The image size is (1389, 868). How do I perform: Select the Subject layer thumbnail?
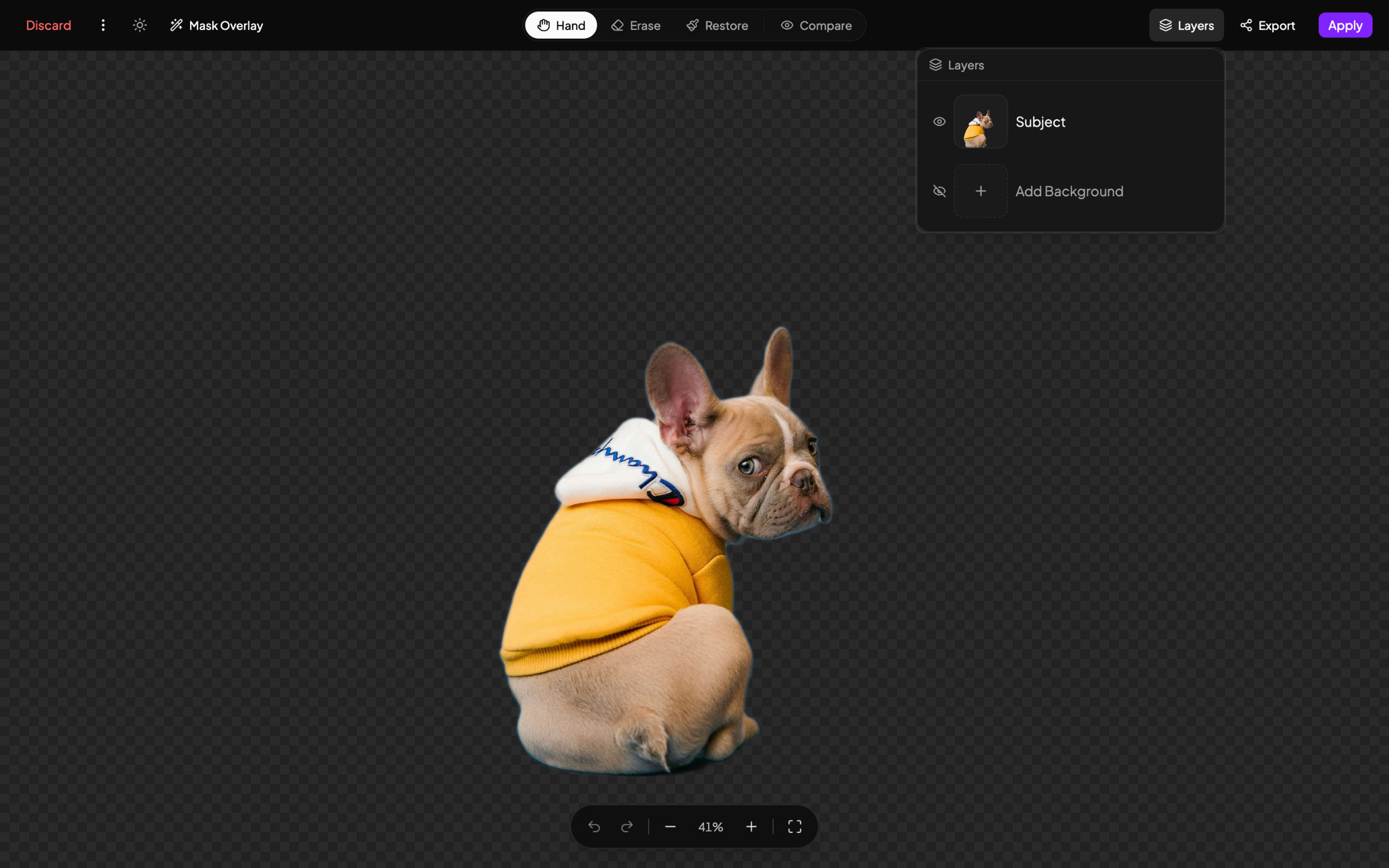click(x=980, y=122)
